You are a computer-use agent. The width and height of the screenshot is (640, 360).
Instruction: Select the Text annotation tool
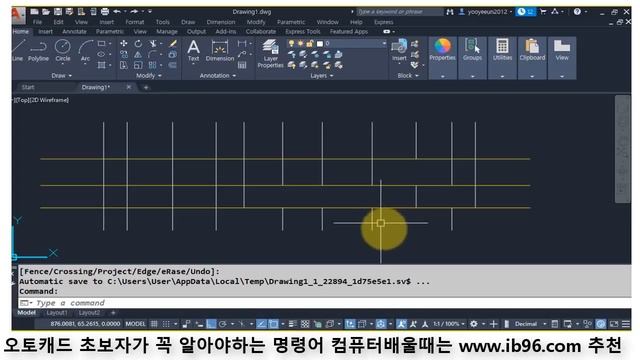pos(193,51)
